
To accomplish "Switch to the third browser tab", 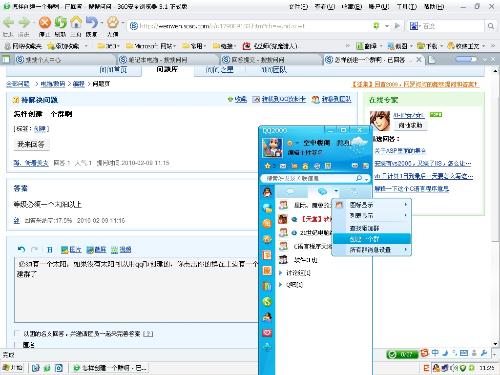I will [x=271, y=60].
